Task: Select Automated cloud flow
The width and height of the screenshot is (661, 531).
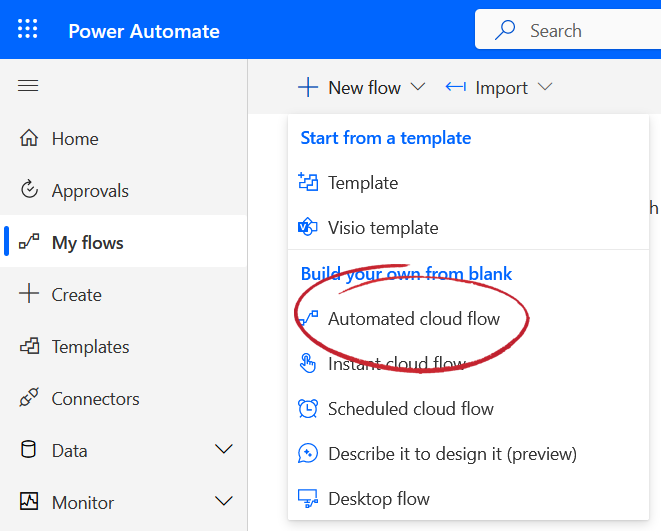Action: click(x=413, y=319)
